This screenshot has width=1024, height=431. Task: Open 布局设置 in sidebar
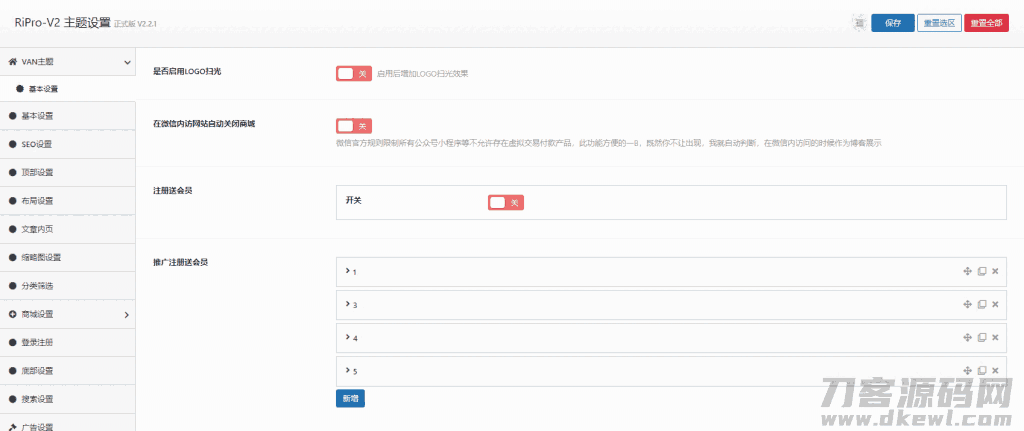[68, 201]
